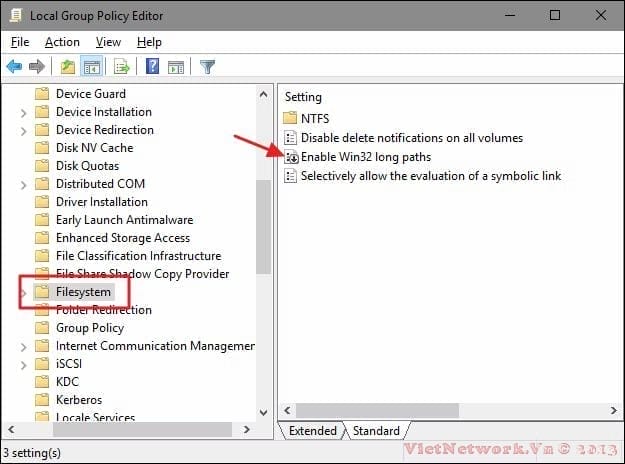Select Internet Communication Management label
This screenshot has height=464, width=625.
155,346
